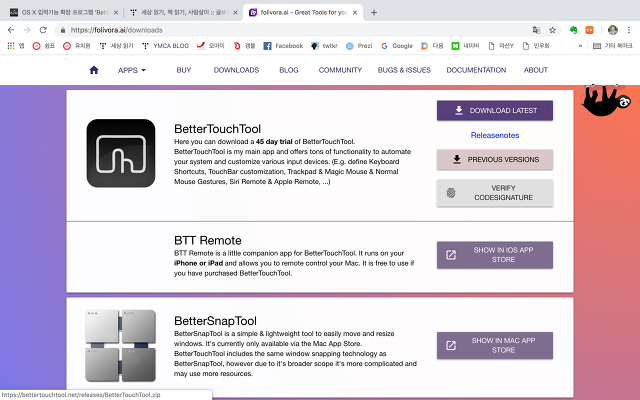The height and width of the screenshot is (400, 640).
Task: Bookmark this page with the star icon
Action: coord(552,30)
